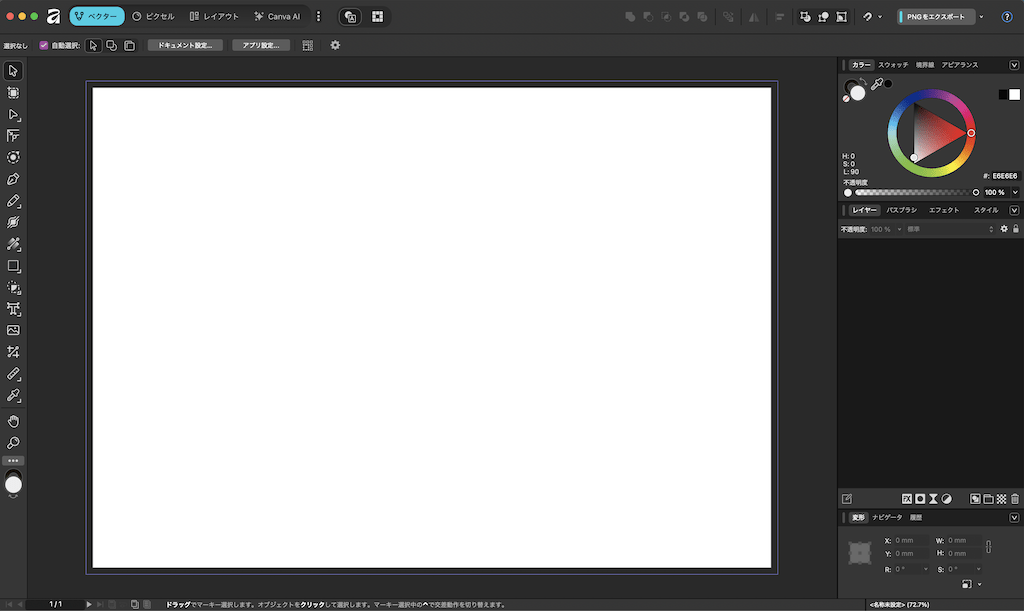The height and width of the screenshot is (611, 1024).
Task: Click the ドキュメント設定... button
Action: point(185,45)
